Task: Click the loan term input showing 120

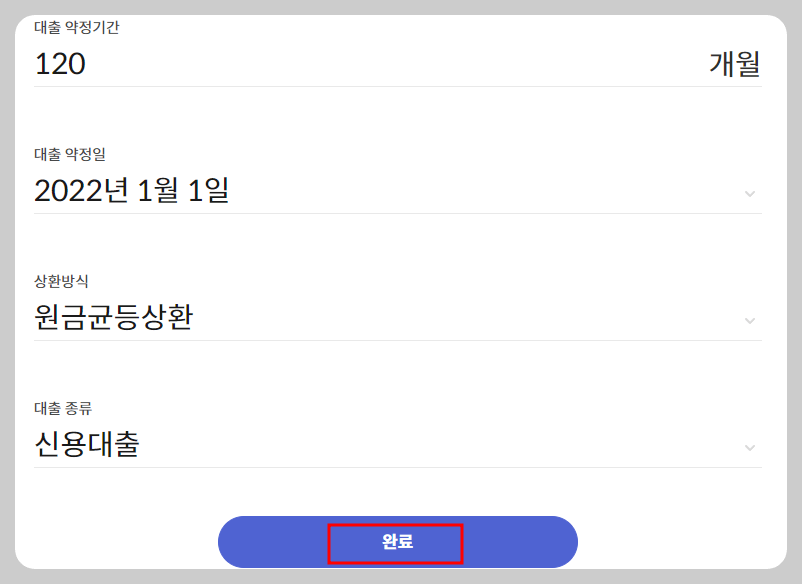Action: pyautogui.click(x=200, y=63)
